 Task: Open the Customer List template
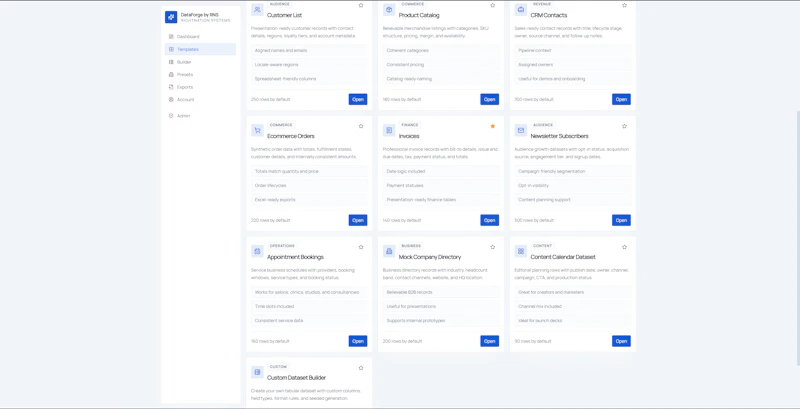tap(358, 99)
